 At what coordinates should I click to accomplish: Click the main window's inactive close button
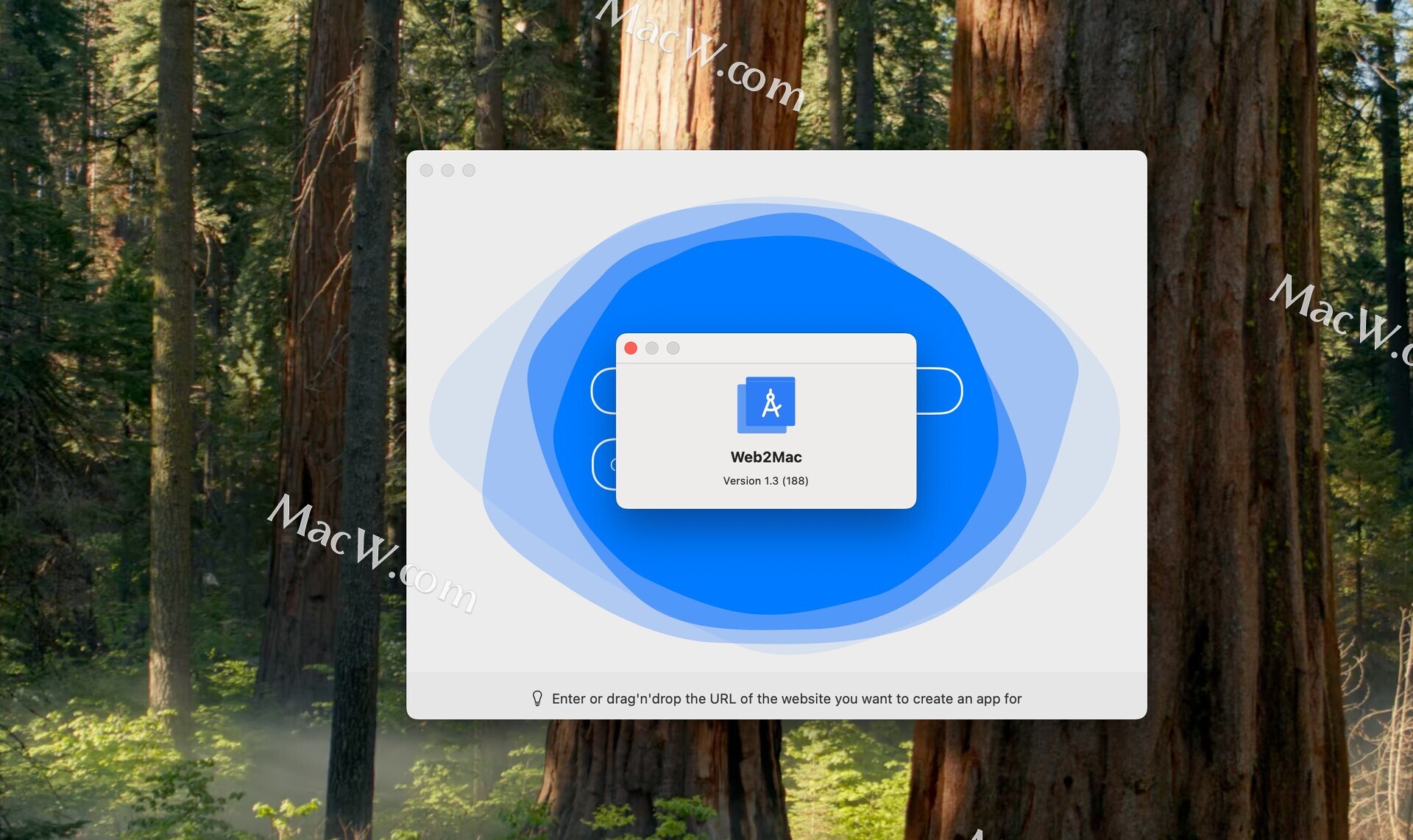coord(426,171)
